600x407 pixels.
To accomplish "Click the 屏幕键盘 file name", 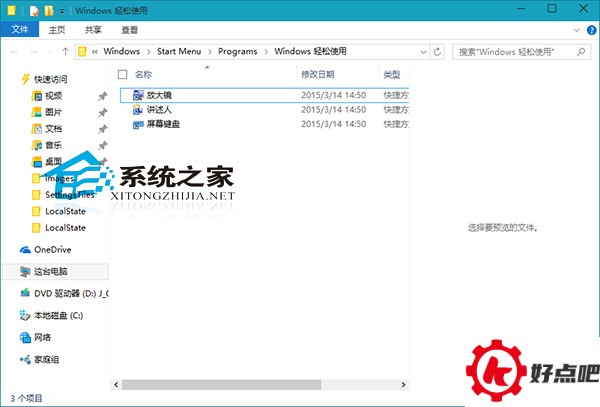I will coord(163,124).
